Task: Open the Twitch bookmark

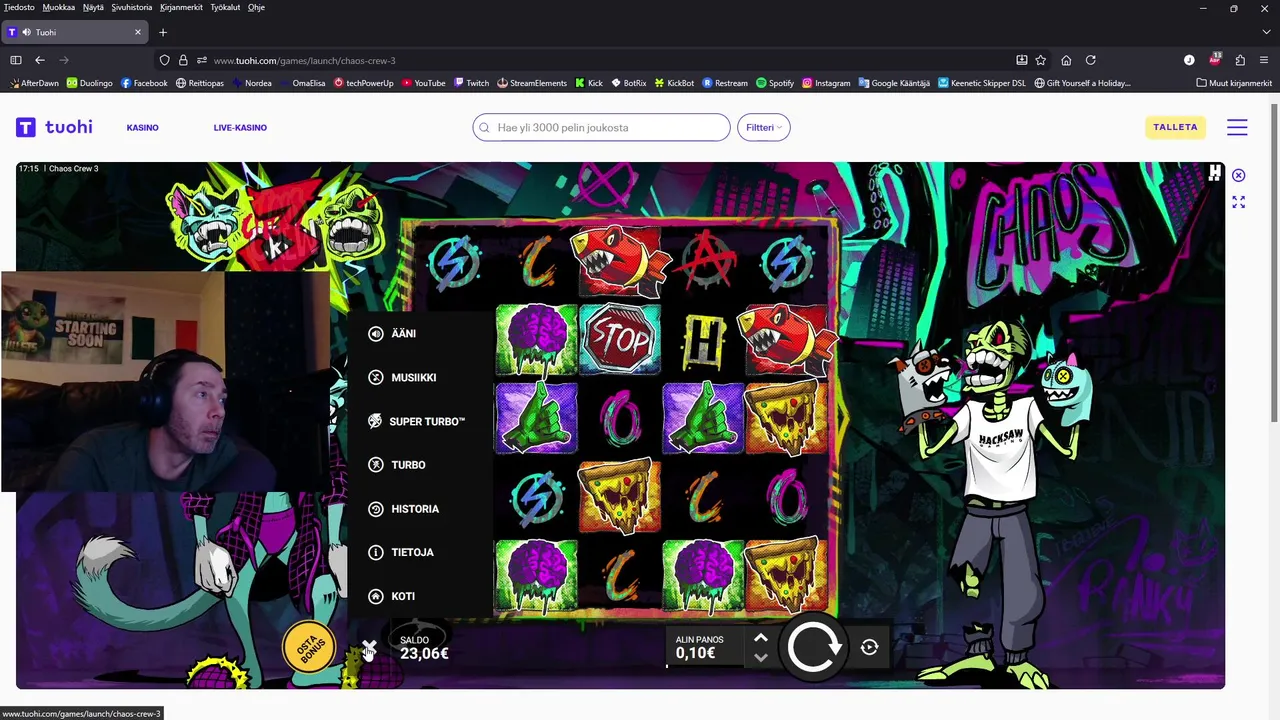Action: (x=471, y=83)
